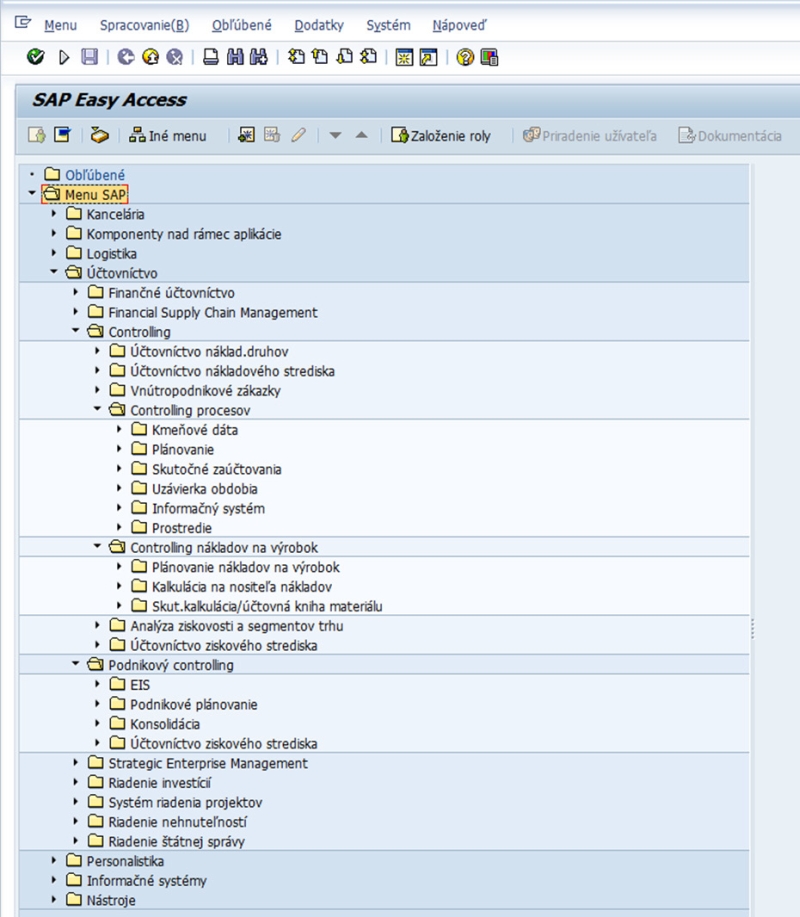Screen dimensions: 800x917
Task: Open the yellow Help question mark icon
Action: tap(465, 57)
